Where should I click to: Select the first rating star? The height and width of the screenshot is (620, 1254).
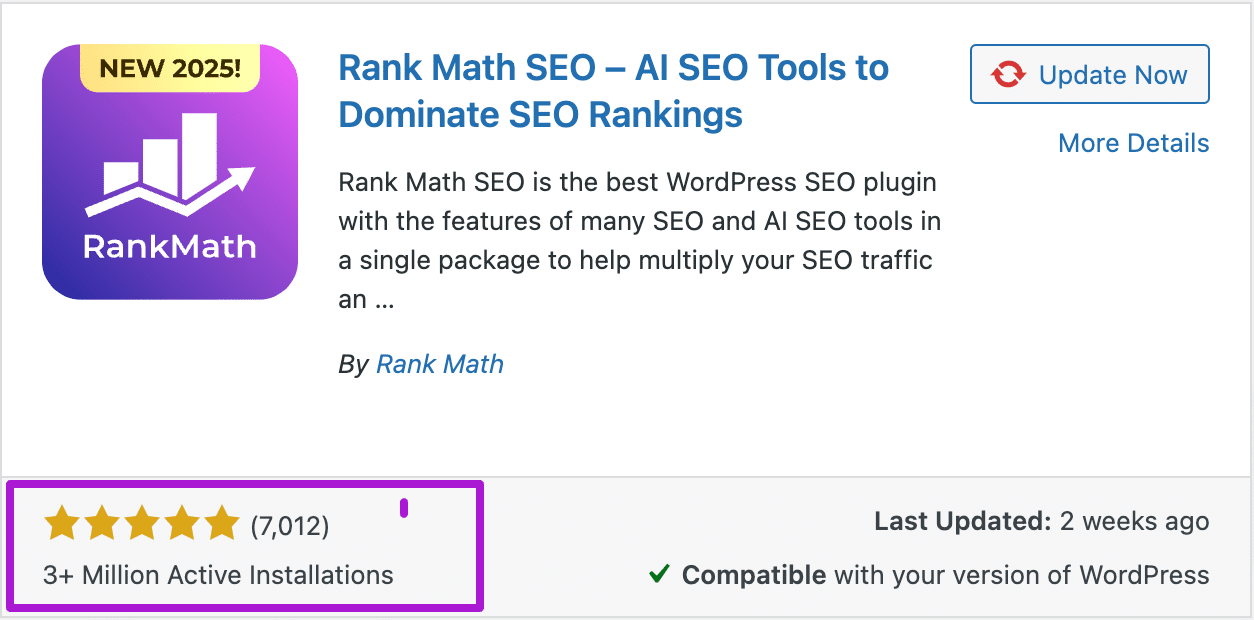click(62, 522)
